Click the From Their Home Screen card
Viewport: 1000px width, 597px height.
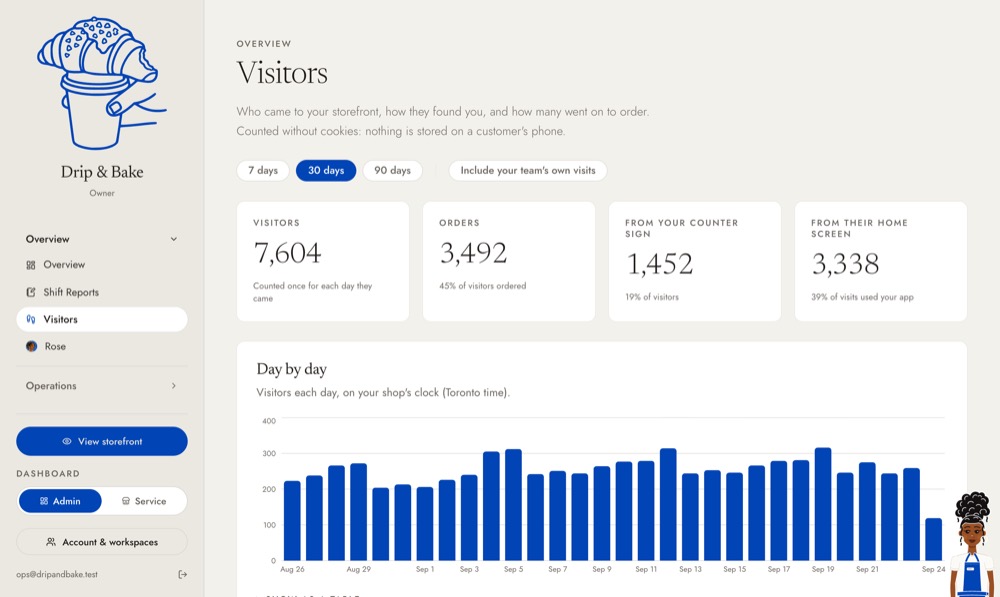[881, 262]
